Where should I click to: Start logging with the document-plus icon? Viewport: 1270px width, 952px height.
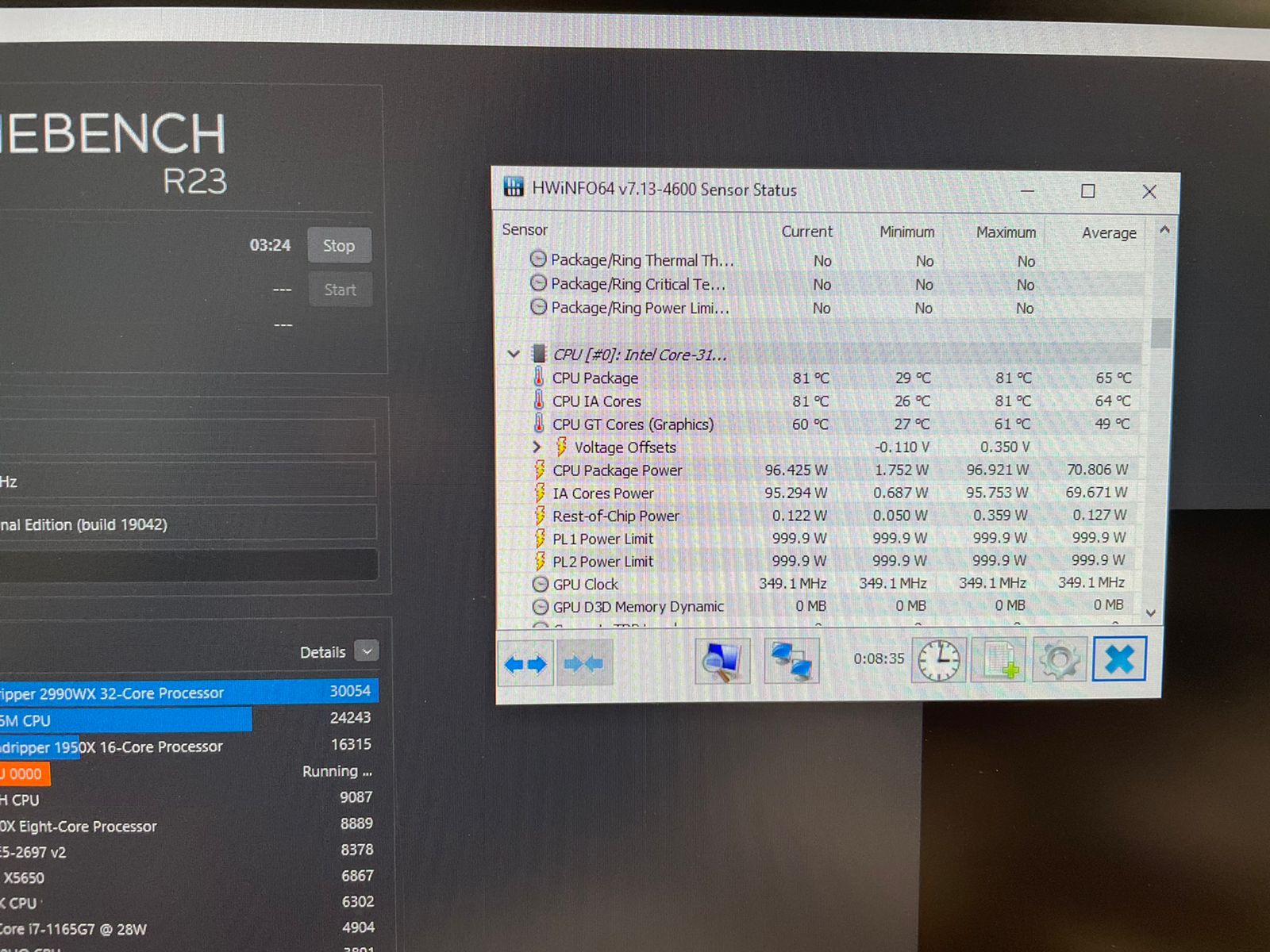click(999, 660)
